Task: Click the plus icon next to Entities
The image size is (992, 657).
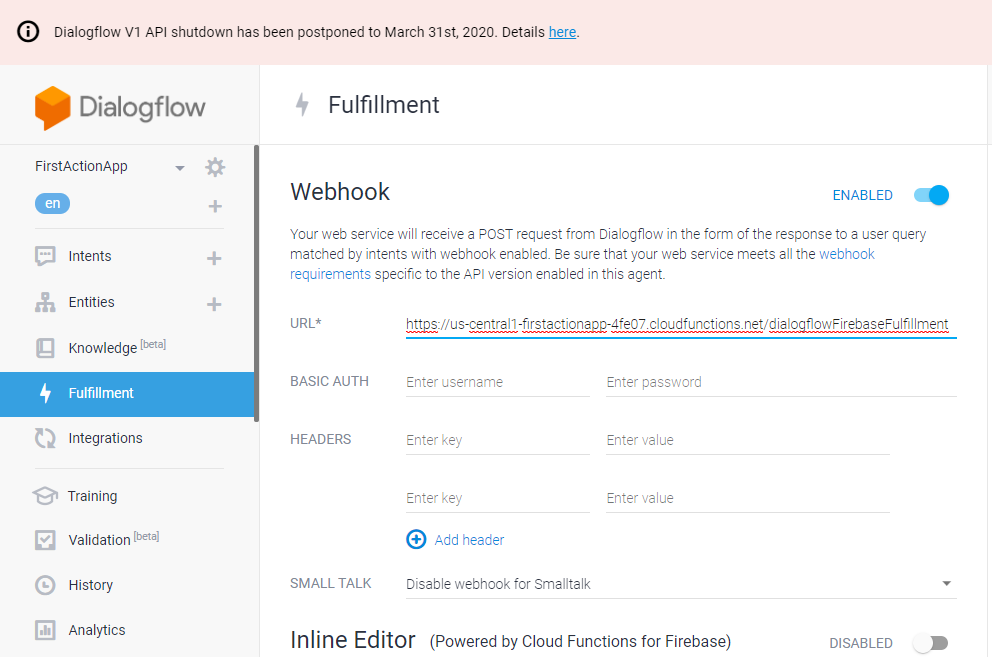Action: click(214, 304)
